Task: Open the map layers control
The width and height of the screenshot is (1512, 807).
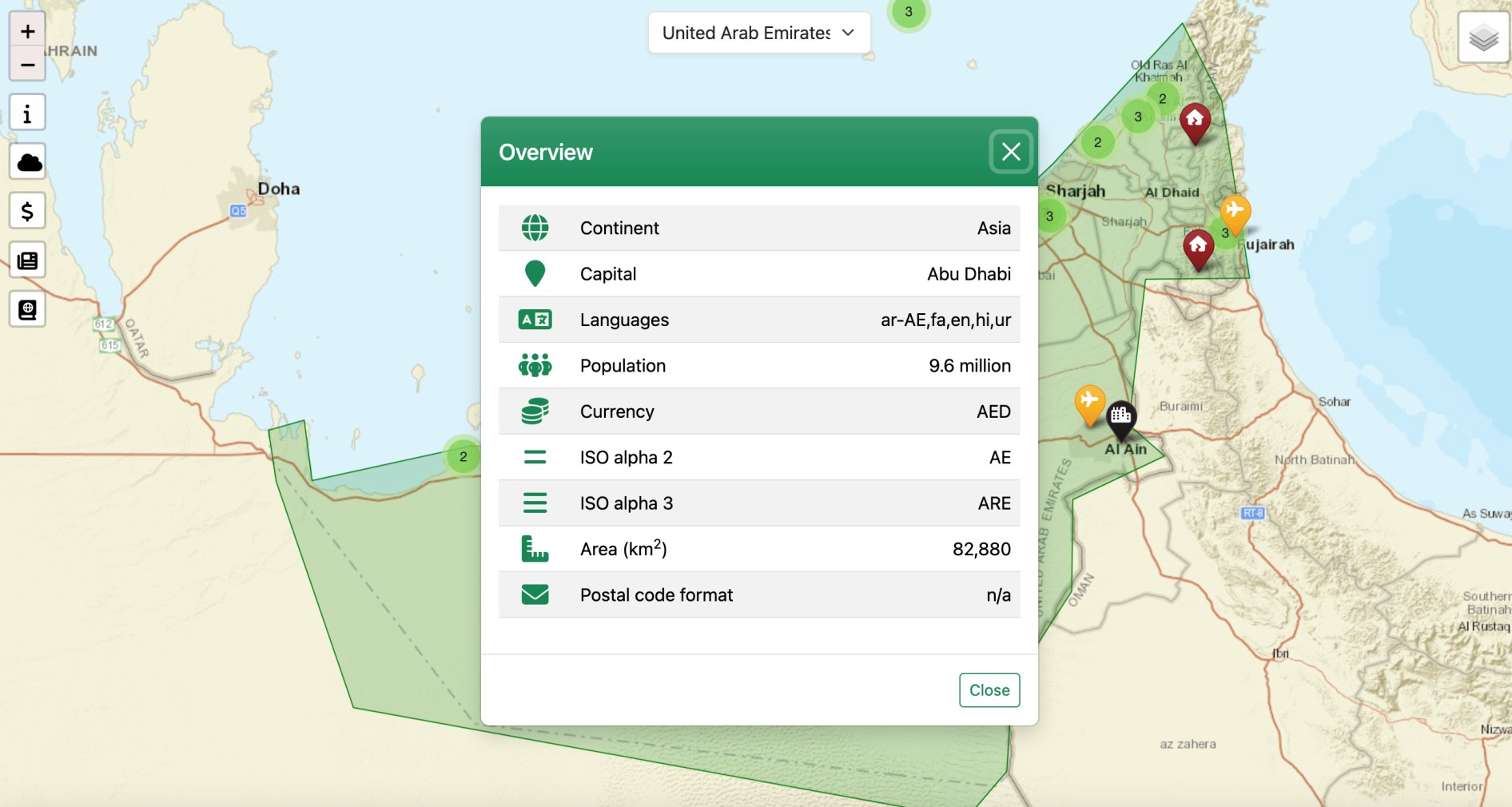Action: coord(1482,38)
